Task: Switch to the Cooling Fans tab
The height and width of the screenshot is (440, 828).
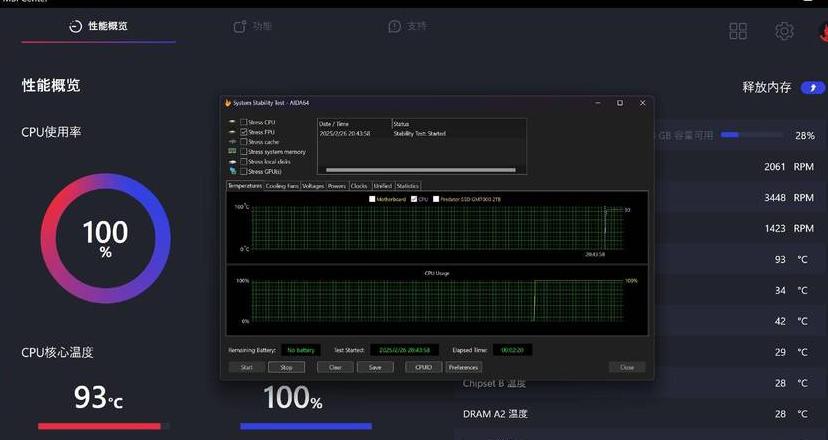Action: click(282, 186)
